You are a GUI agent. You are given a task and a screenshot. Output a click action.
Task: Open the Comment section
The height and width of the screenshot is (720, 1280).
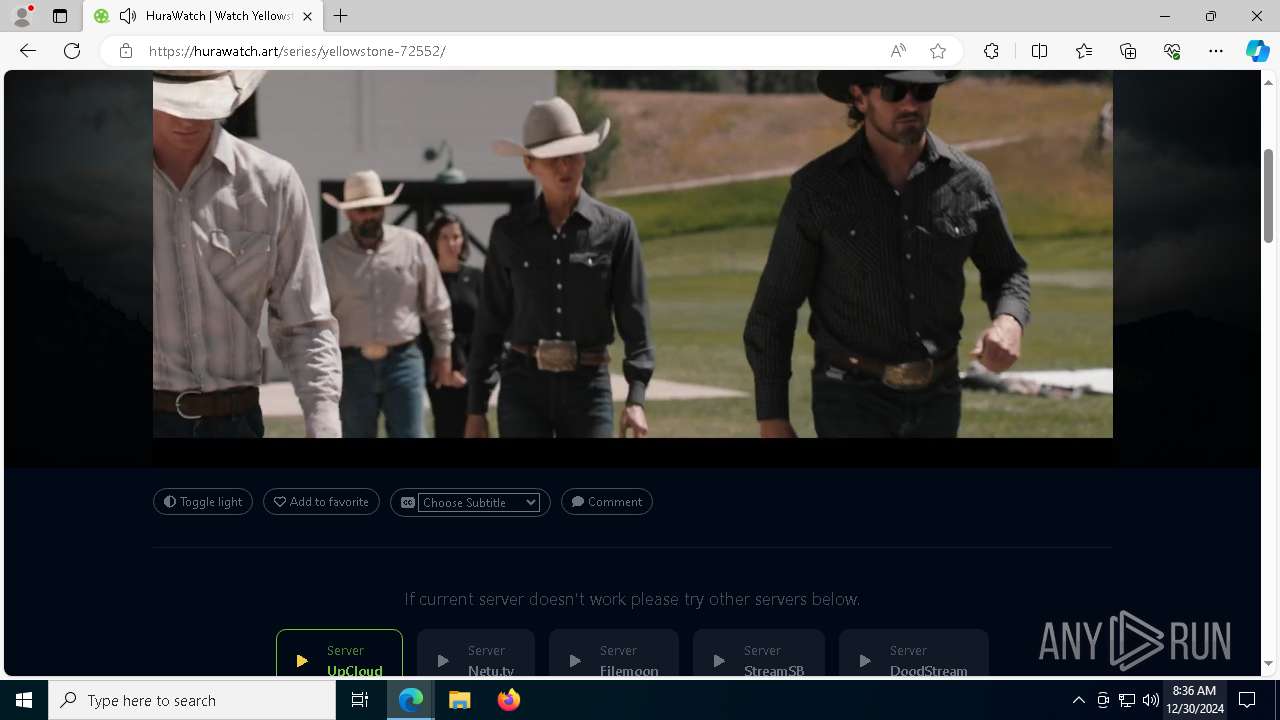(607, 502)
